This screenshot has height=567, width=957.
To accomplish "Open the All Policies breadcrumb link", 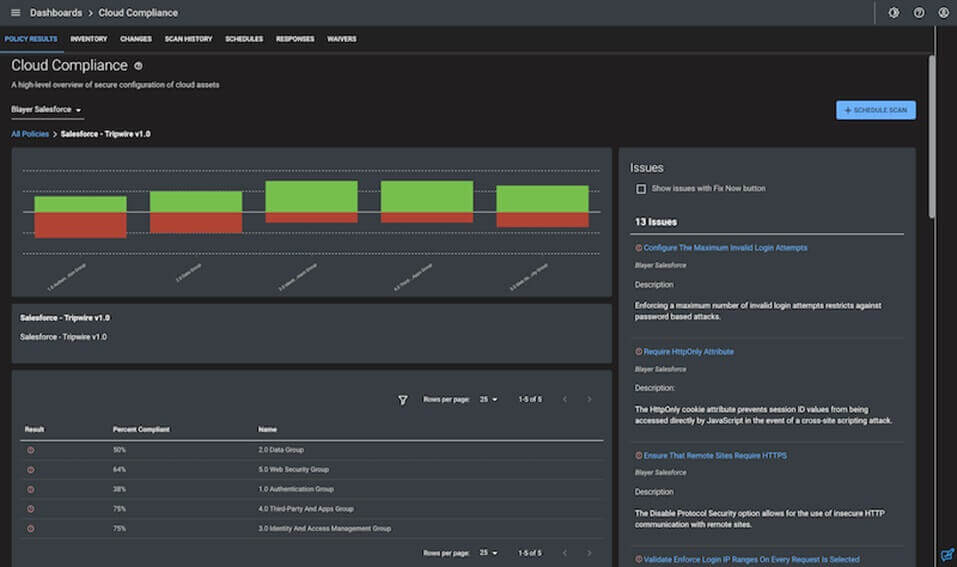I will coord(30,133).
